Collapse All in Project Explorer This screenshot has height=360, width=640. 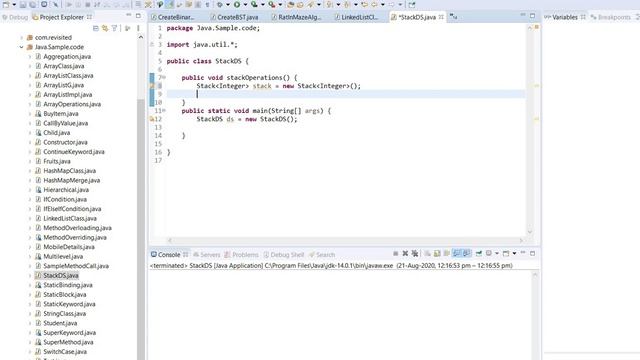(96, 28)
